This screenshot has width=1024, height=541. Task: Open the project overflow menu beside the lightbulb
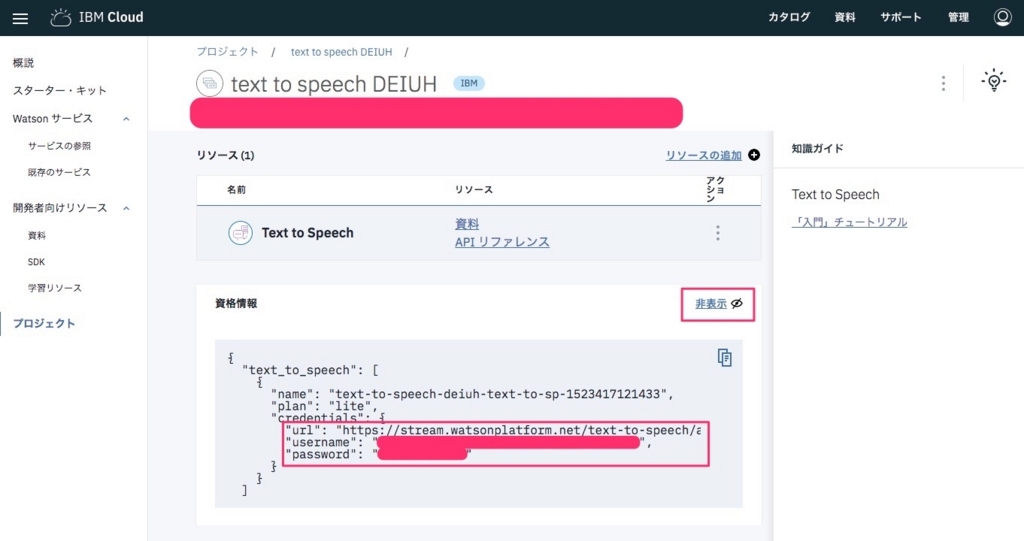[x=943, y=83]
